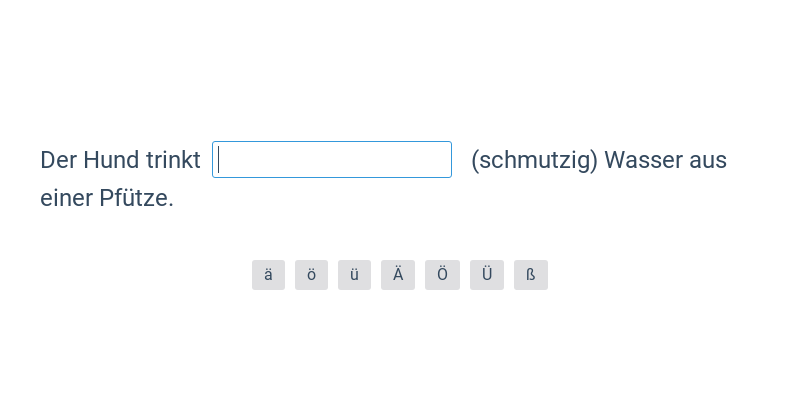Click the word "Wasser" in the sentence

(643, 160)
